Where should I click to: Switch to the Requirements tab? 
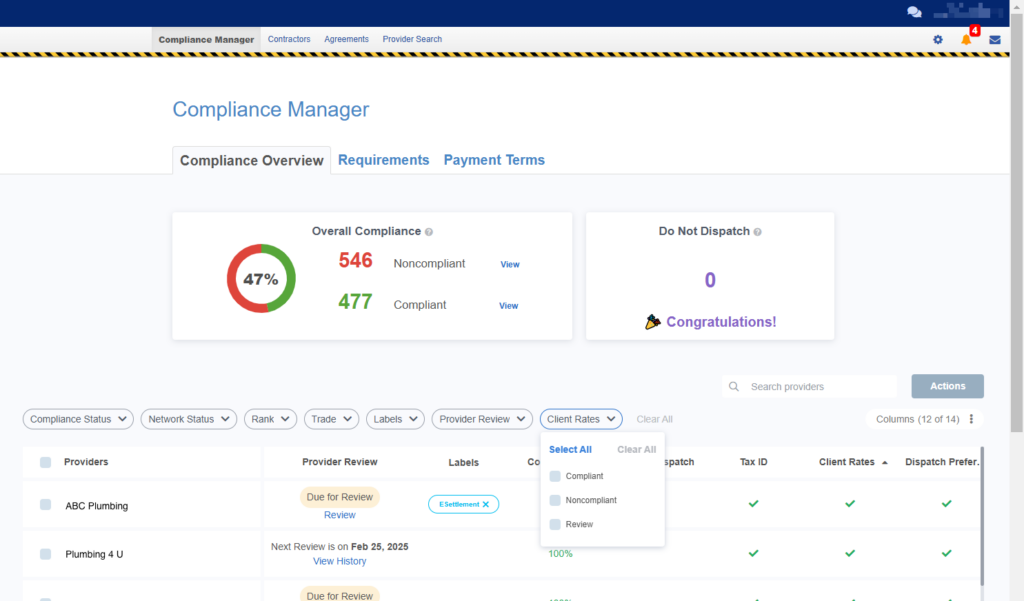pos(383,160)
